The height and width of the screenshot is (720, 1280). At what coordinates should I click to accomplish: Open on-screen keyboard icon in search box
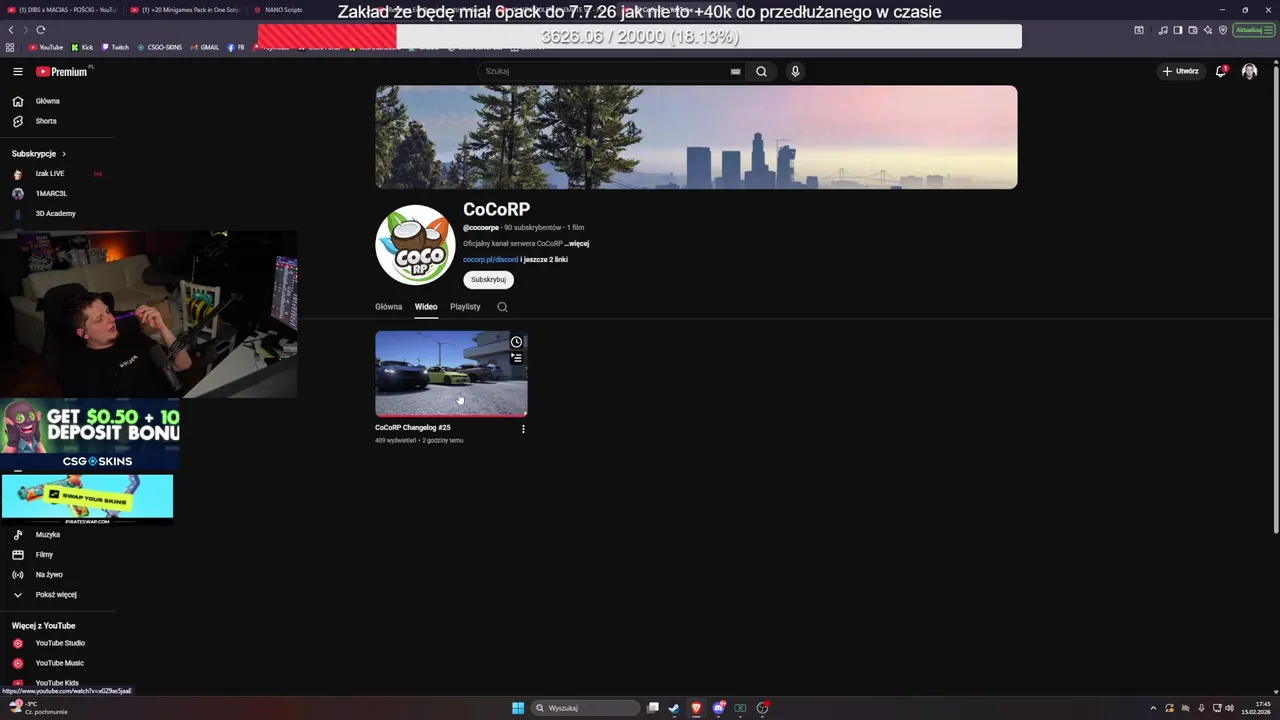[736, 72]
